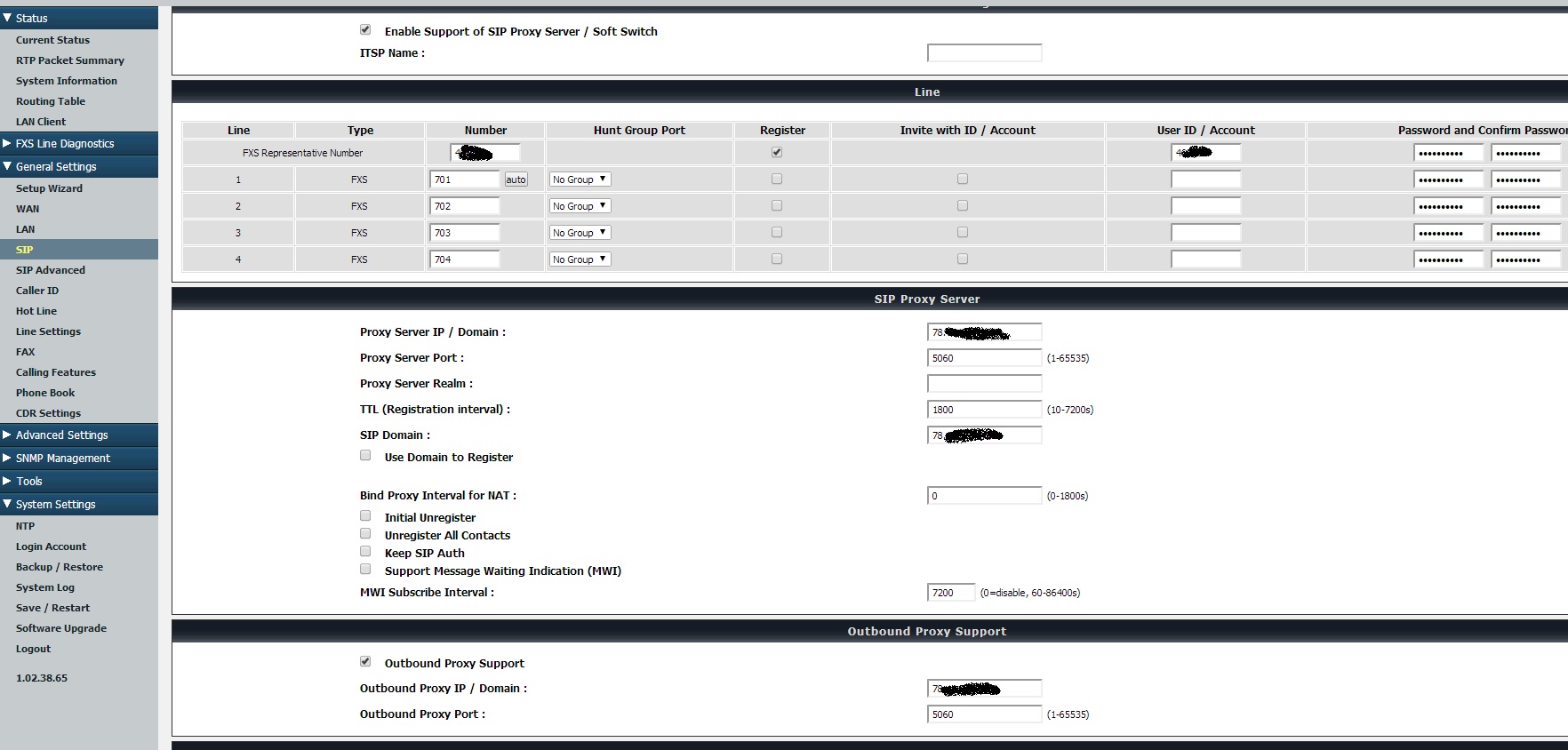Enable Initial Unregister option
This screenshot has width=1568, height=750.
(365, 515)
